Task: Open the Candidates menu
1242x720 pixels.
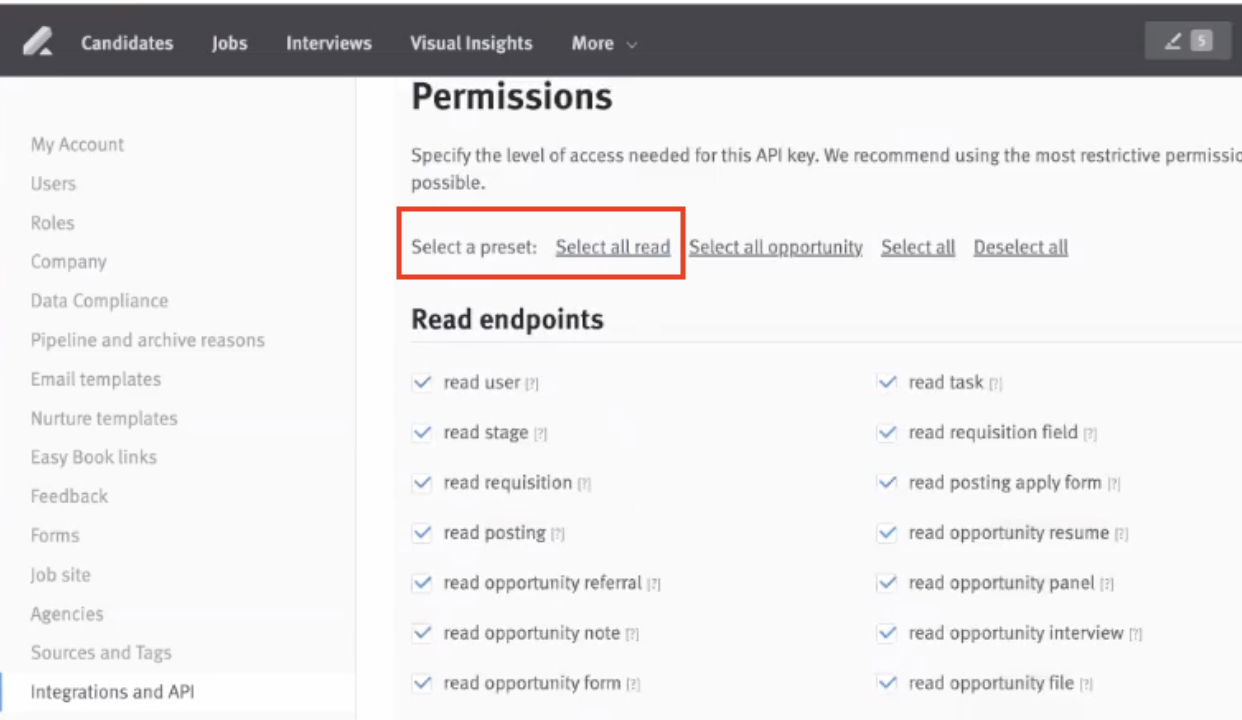Action: [127, 43]
